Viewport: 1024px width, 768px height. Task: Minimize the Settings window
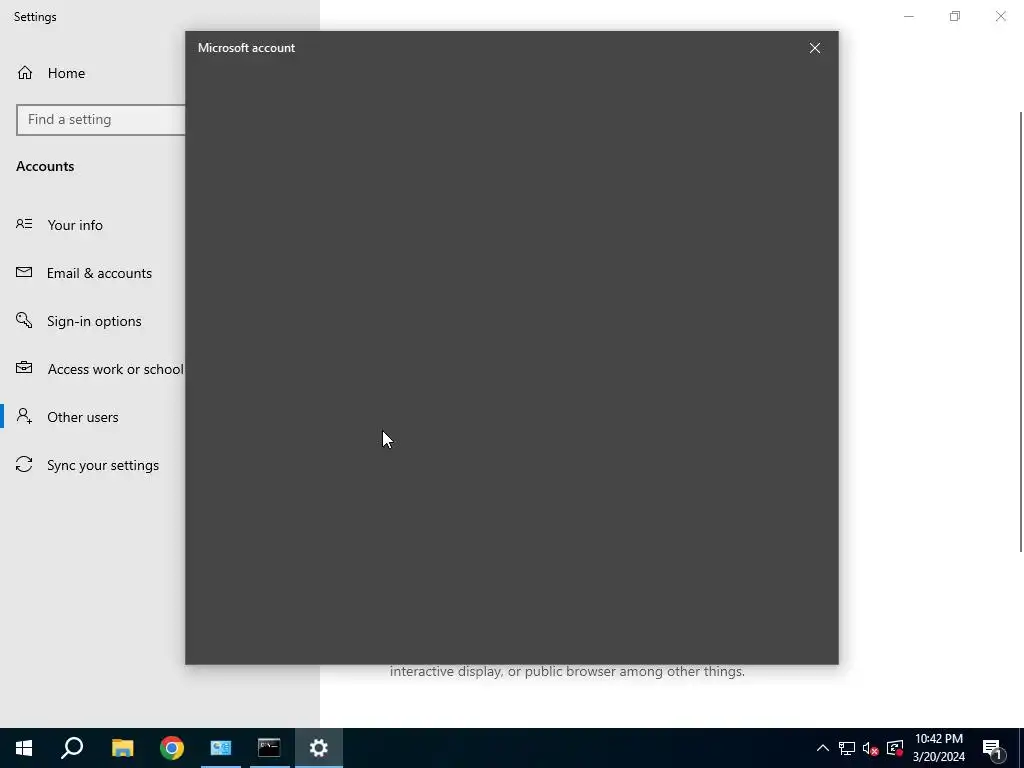pos(908,16)
